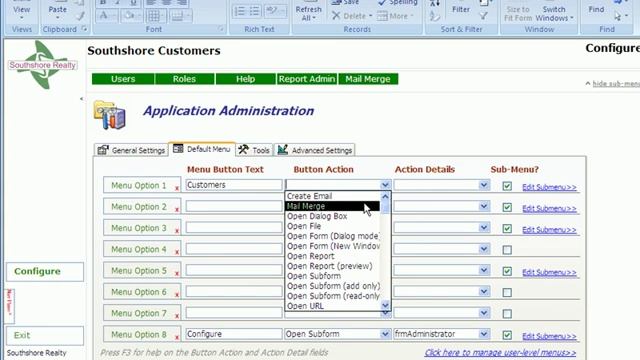Switch to the General Settings tab
Image resolution: width=640 pixels, height=360 pixels.
tap(131, 150)
